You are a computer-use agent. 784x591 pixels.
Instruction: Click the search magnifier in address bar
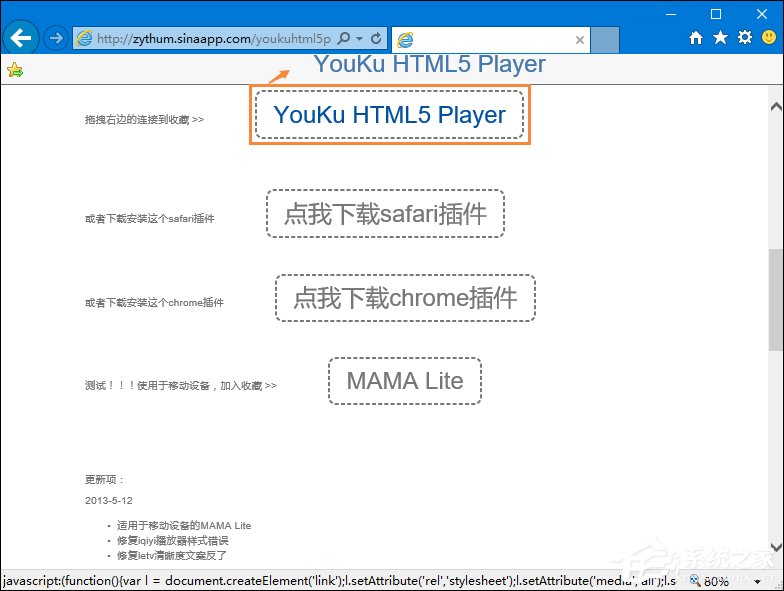[x=344, y=38]
